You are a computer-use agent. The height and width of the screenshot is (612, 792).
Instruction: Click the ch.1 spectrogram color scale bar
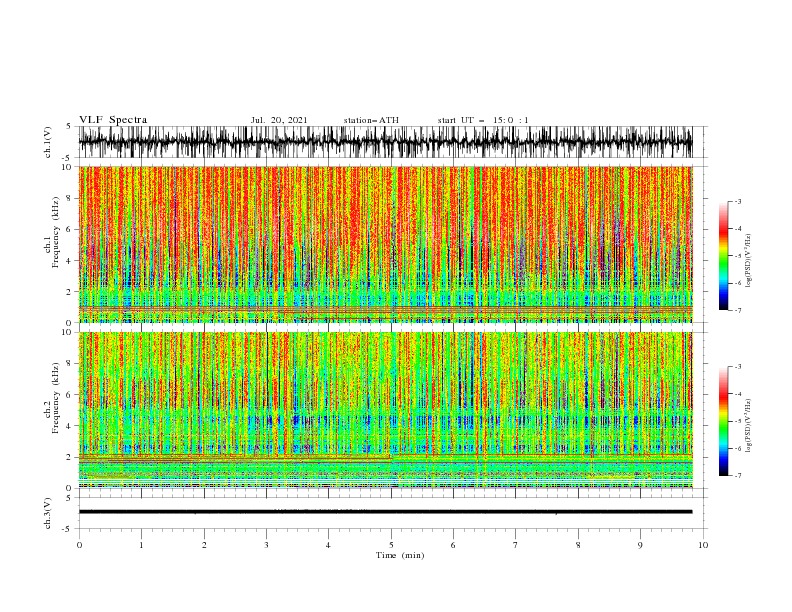click(x=723, y=256)
